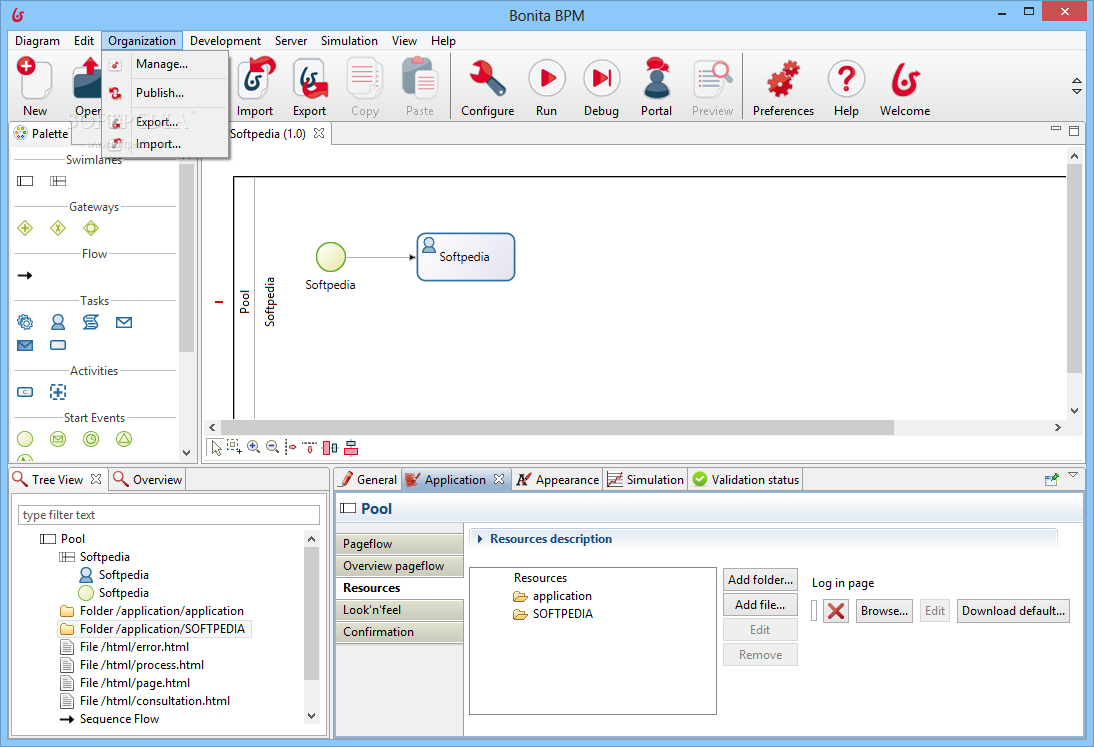
Task: Select the sequence flow arrow tool
Action: tap(25, 276)
